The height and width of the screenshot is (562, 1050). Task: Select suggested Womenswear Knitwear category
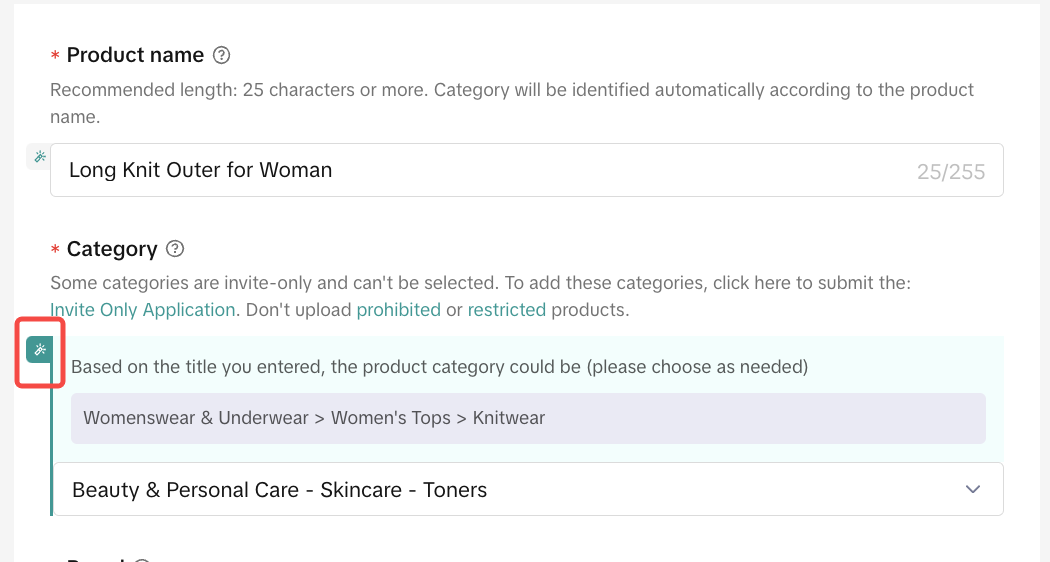point(314,418)
